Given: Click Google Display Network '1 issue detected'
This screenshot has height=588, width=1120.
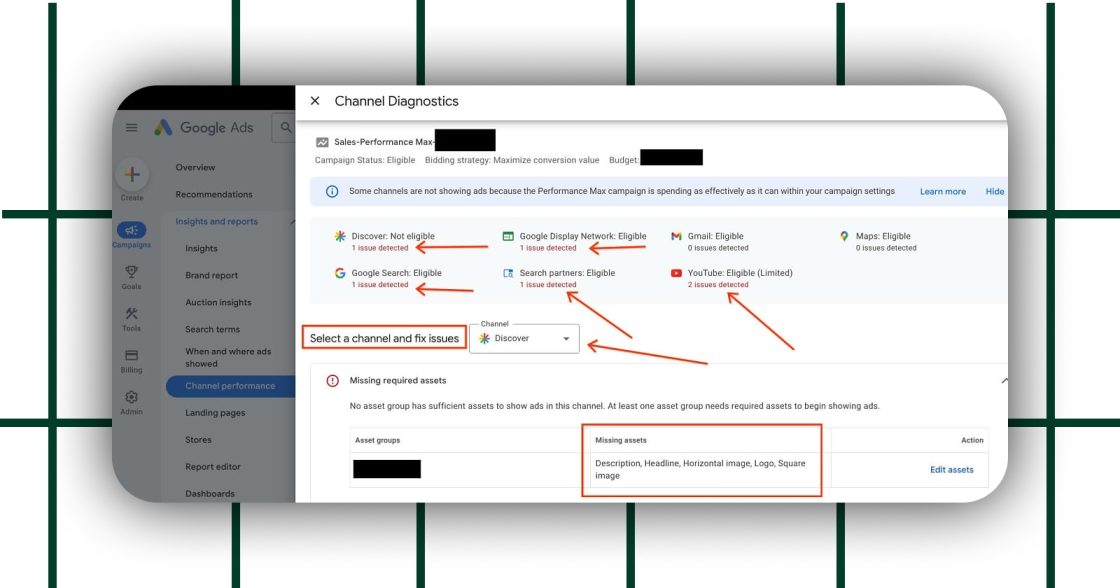Looking at the screenshot, I should [547, 248].
